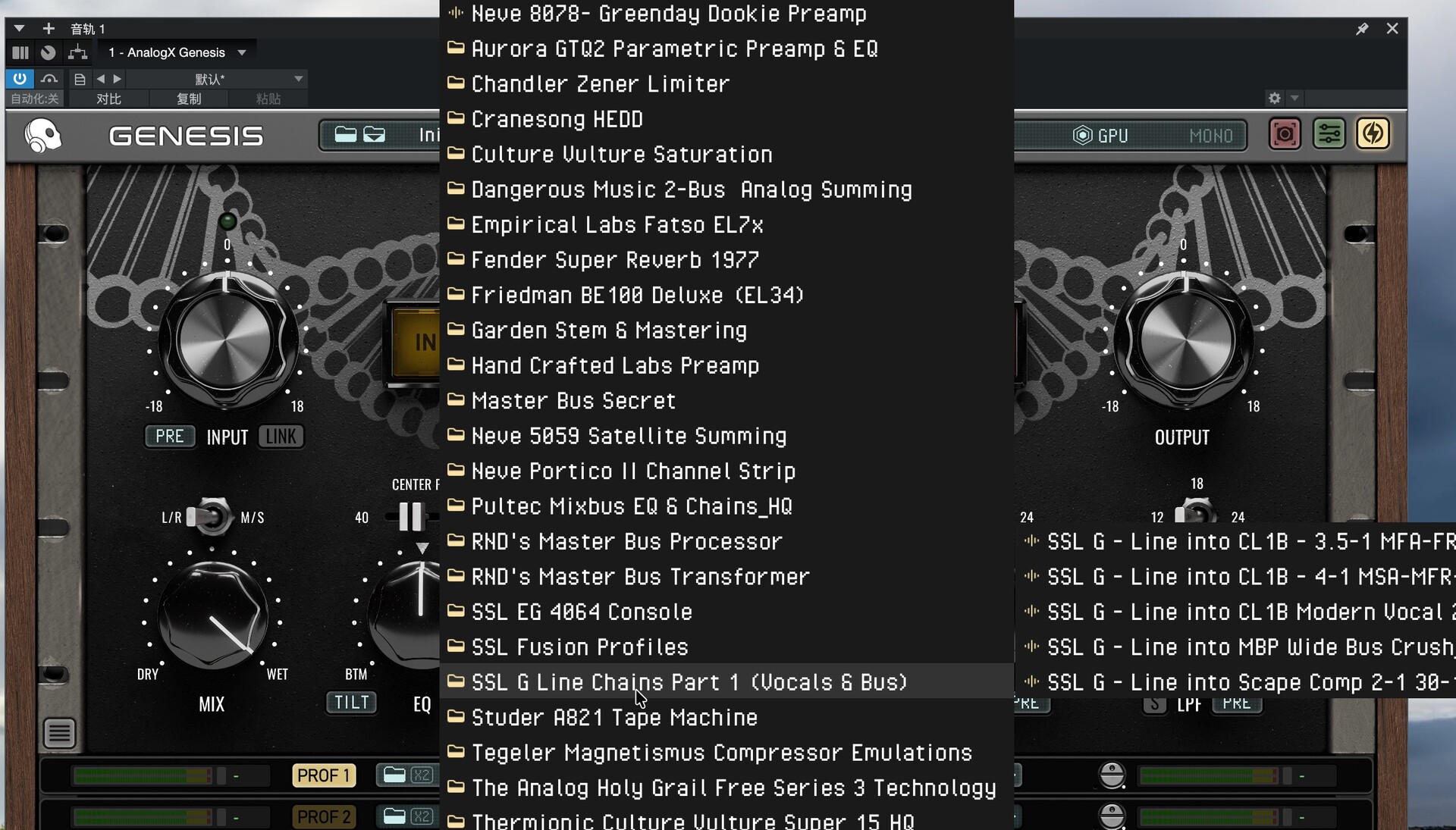1456x830 pixels.
Task: Toggle the TILT EQ button
Action: [351, 703]
